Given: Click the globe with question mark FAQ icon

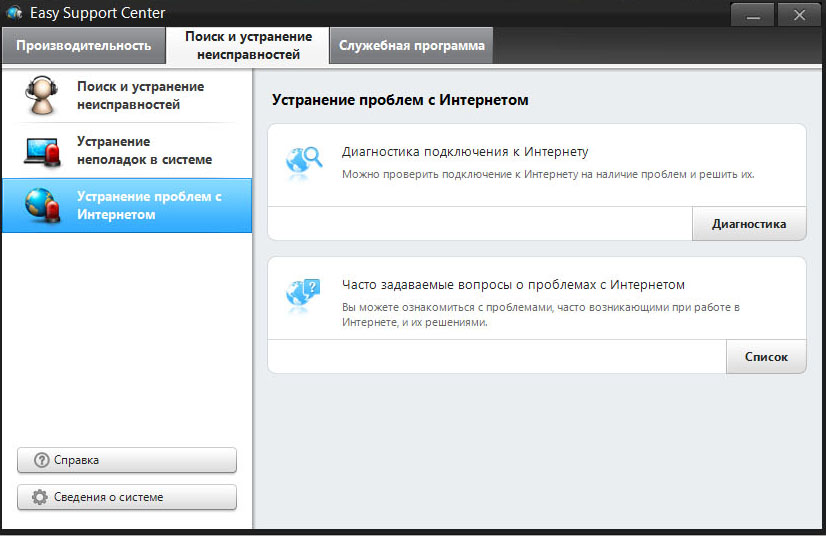Looking at the screenshot, I should [x=303, y=295].
